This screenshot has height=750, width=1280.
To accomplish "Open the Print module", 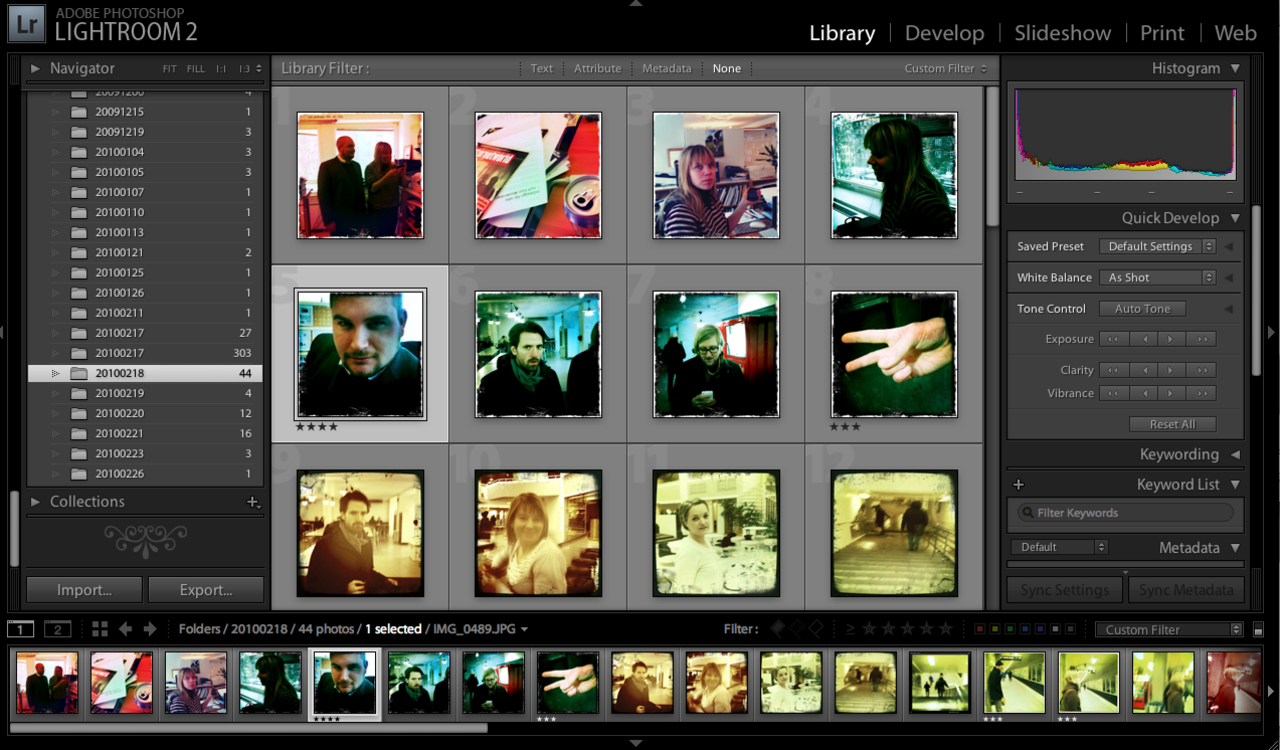I will (1162, 33).
